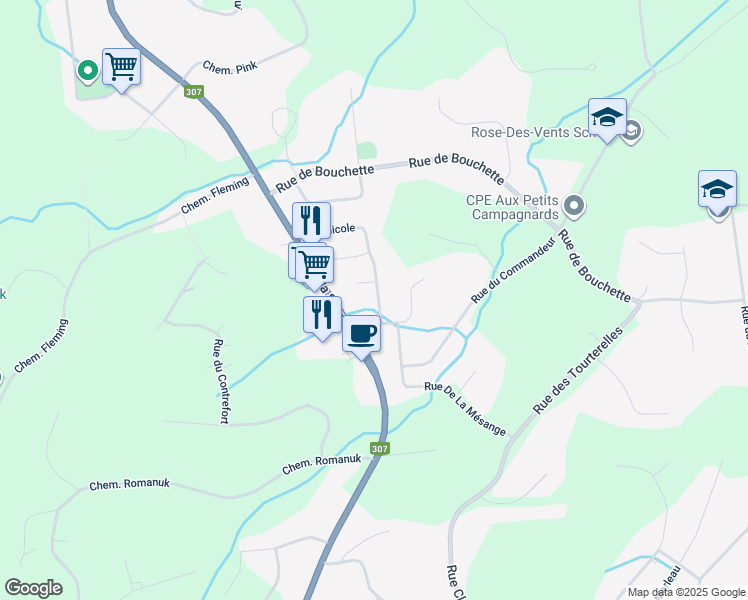
Task: Select the restaurant marker beside the coffee cup
Action: click(x=322, y=315)
